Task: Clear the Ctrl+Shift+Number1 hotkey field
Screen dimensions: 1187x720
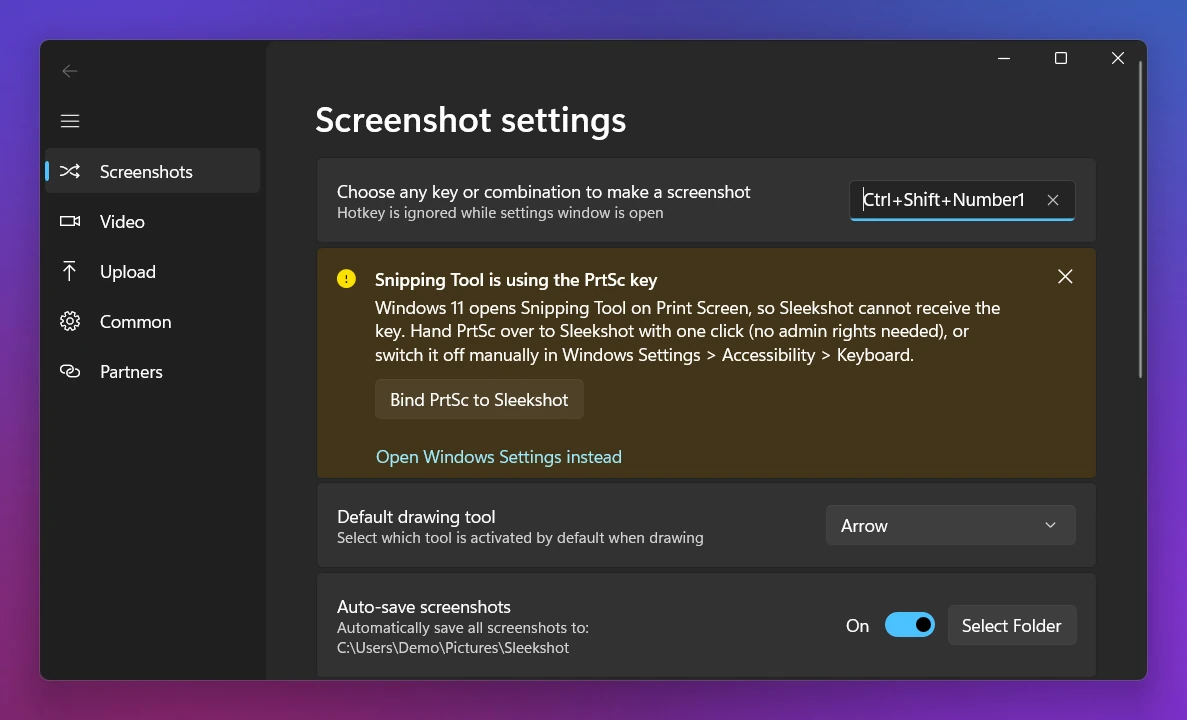Action: [1052, 200]
